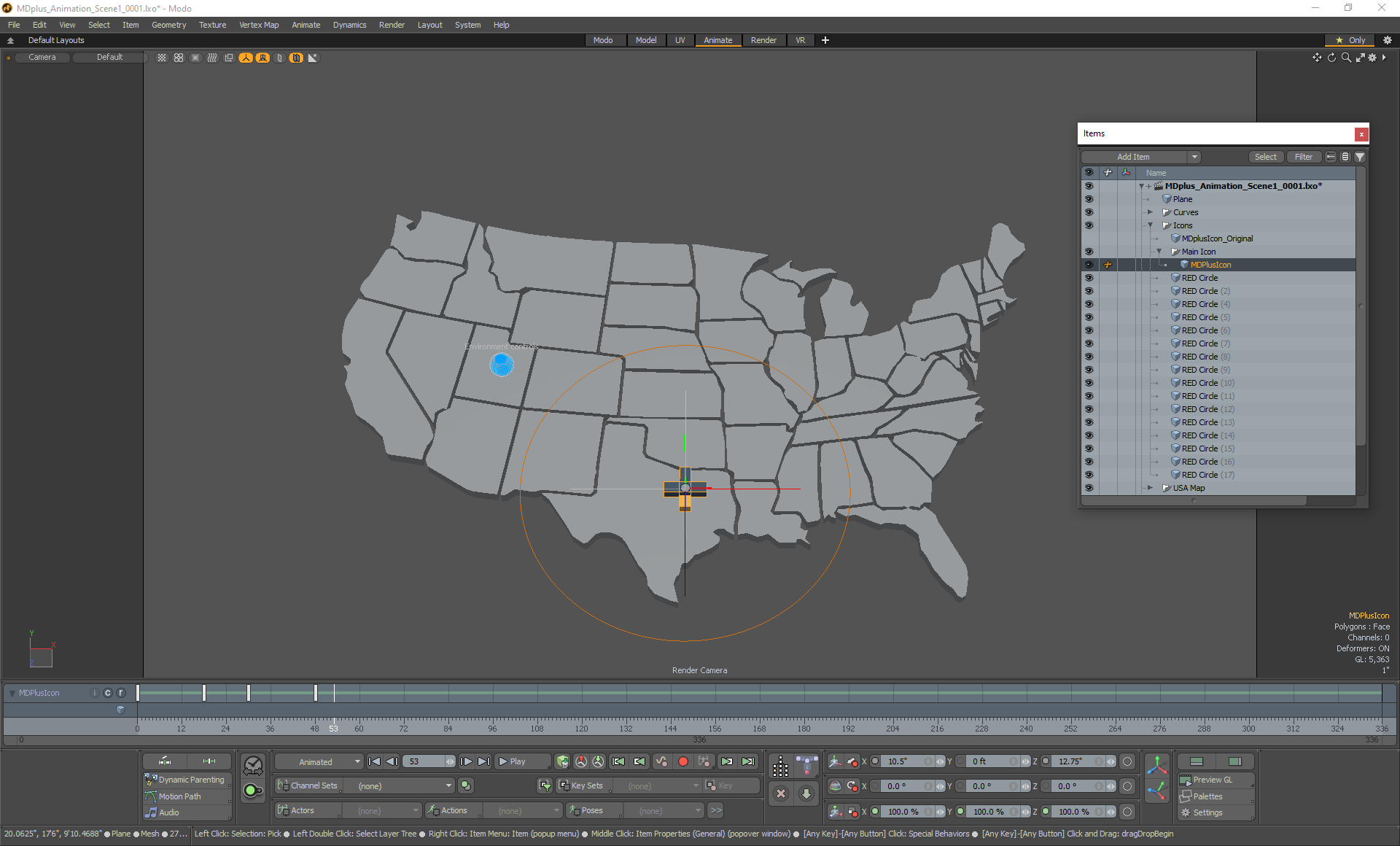The height and width of the screenshot is (846, 1400).
Task: Jump to next keyframe icon
Action: point(727,761)
